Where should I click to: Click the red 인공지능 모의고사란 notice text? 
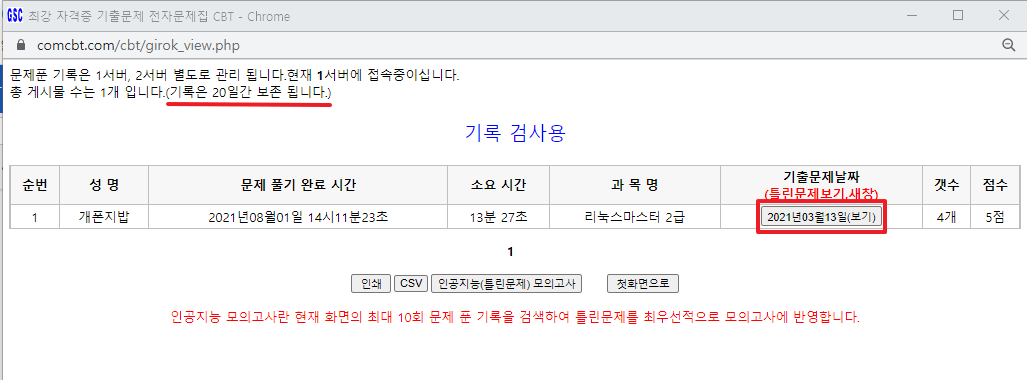[x=515, y=318]
